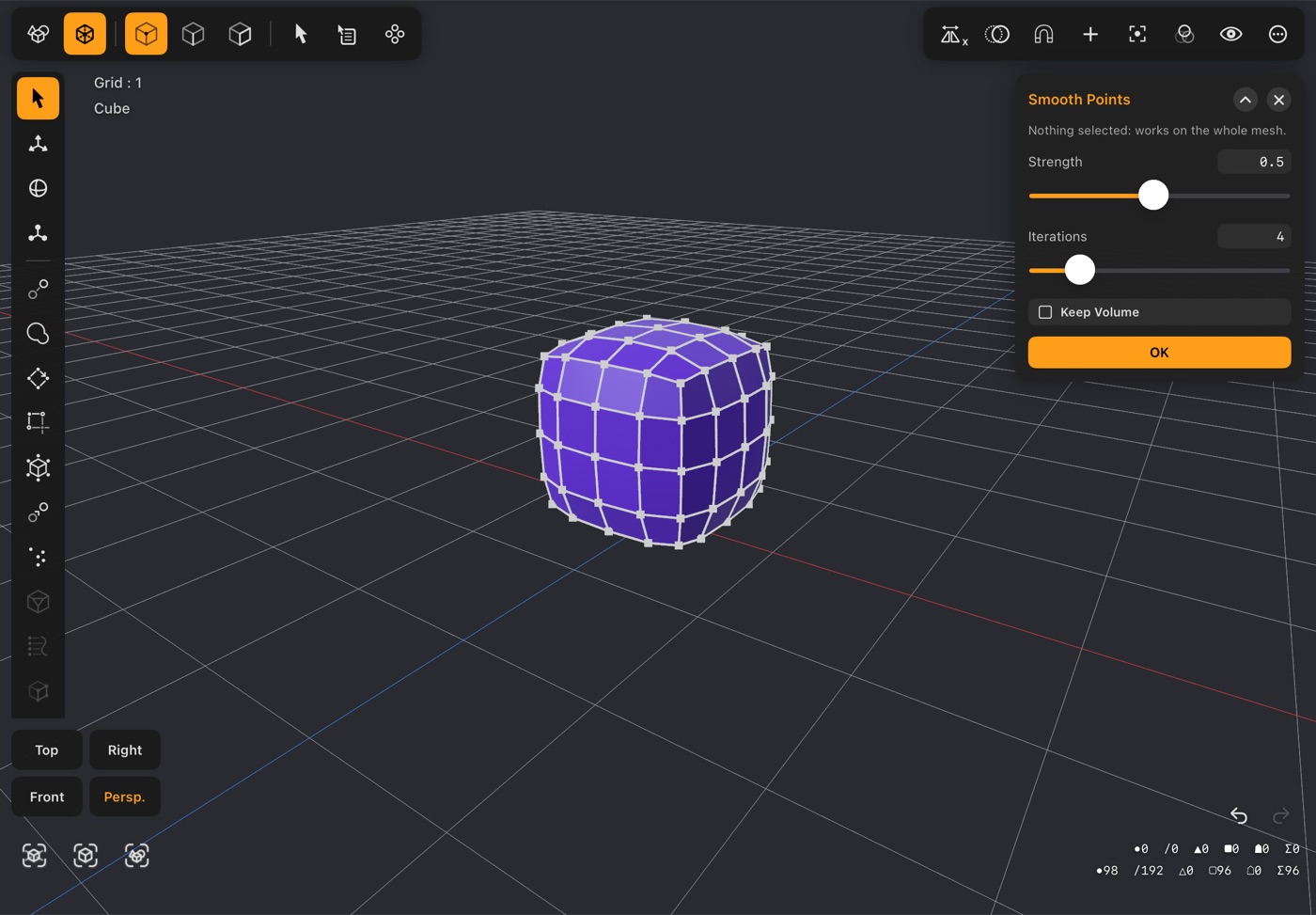1316x915 pixels.
Task: Toggle X-axis symmetry mirror icon
Action: click(953, 35)
